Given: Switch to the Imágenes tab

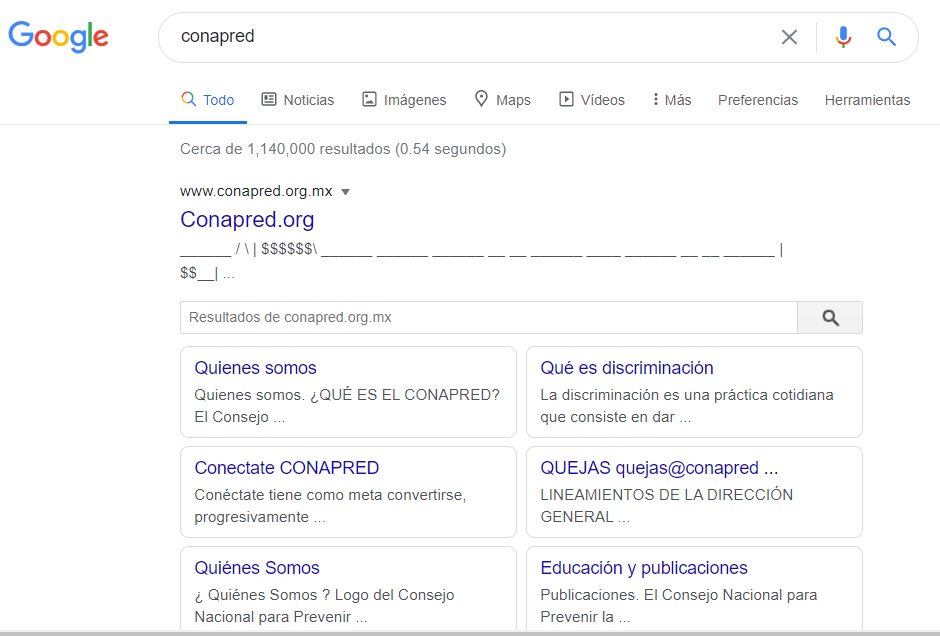Looking at the screenshot, I should [404, 100].
